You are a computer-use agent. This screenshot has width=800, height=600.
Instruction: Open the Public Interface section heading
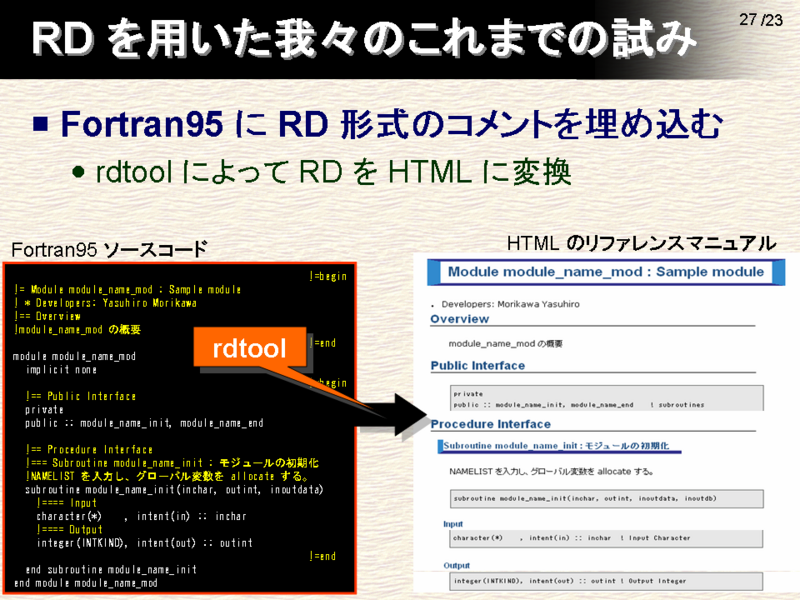point(478,366)
